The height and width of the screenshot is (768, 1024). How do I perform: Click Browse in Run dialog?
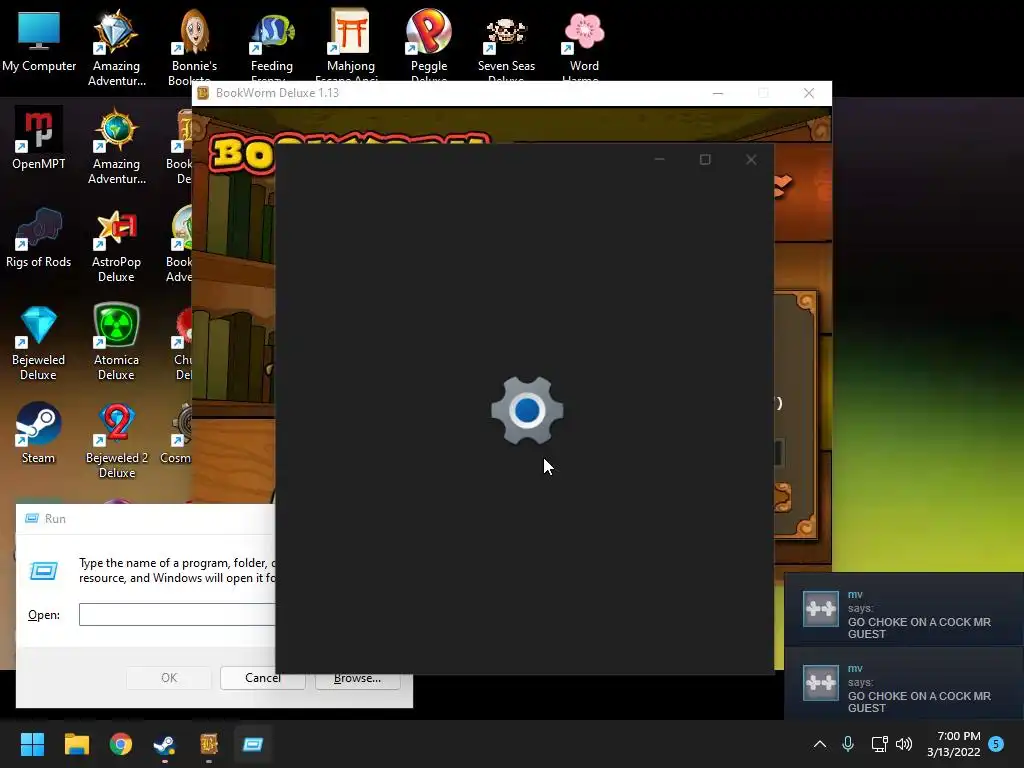pos(357,678)
